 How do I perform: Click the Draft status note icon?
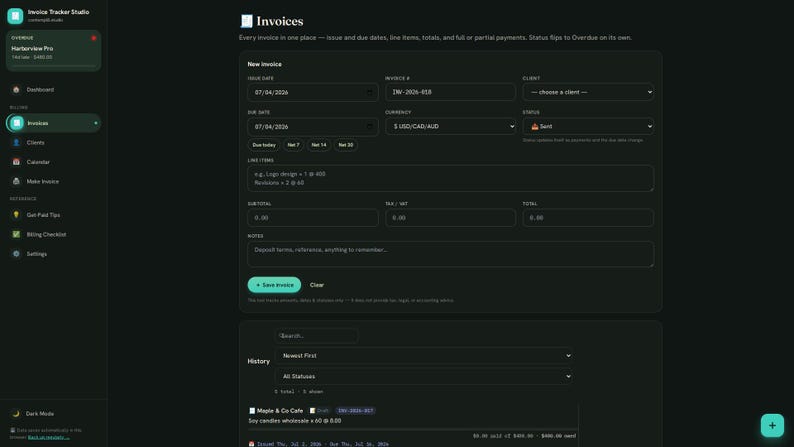(x=312, y=411)
